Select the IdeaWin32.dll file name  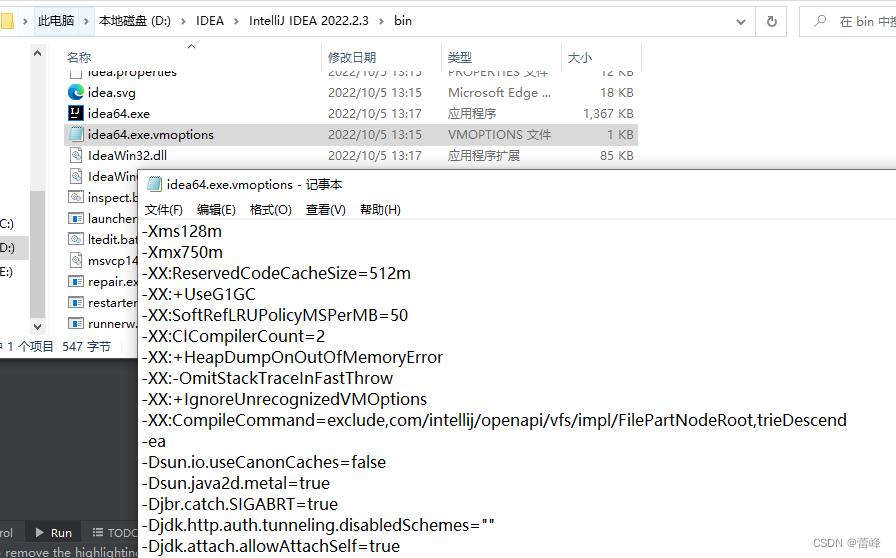(x=127, y=156)
